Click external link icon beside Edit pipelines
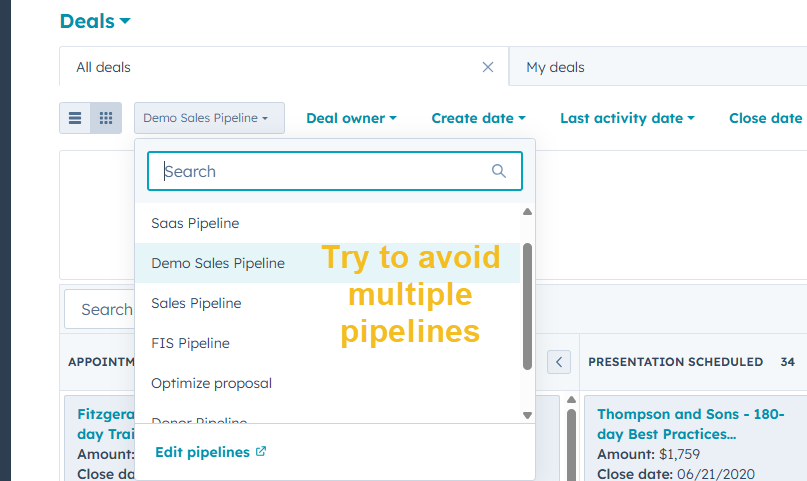Screen dimensions: 807x481 click(x=261, y=452)
